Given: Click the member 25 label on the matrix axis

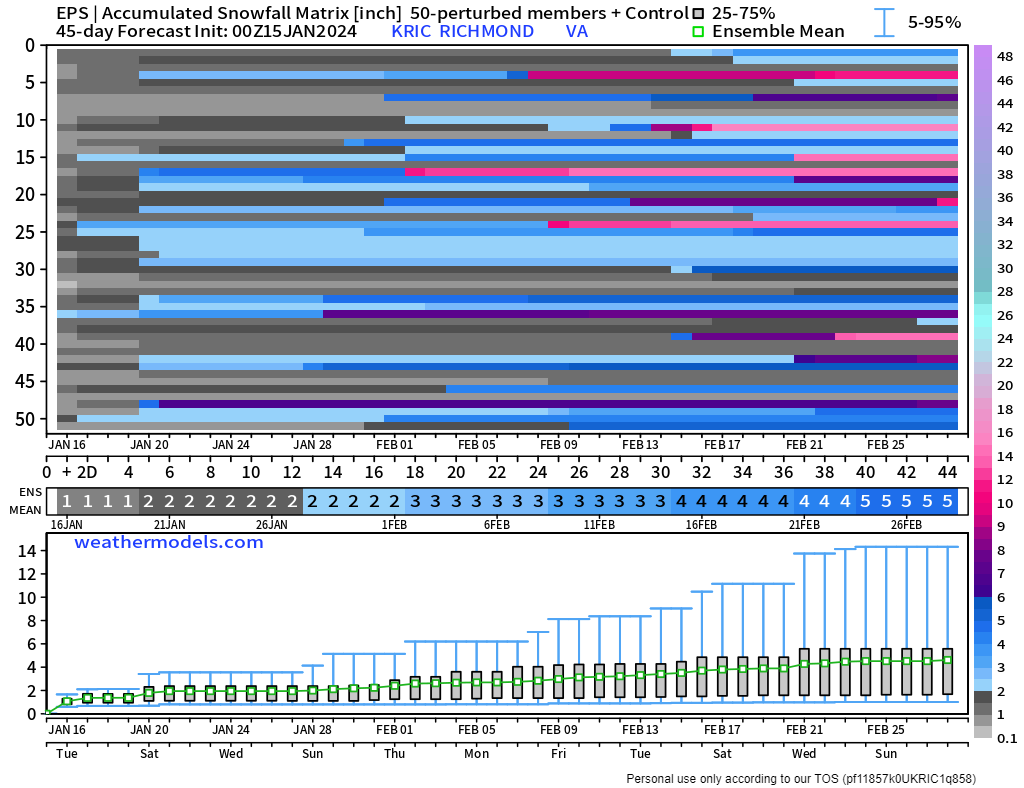Looking at the screenshot, I should (x=25, y=232).
